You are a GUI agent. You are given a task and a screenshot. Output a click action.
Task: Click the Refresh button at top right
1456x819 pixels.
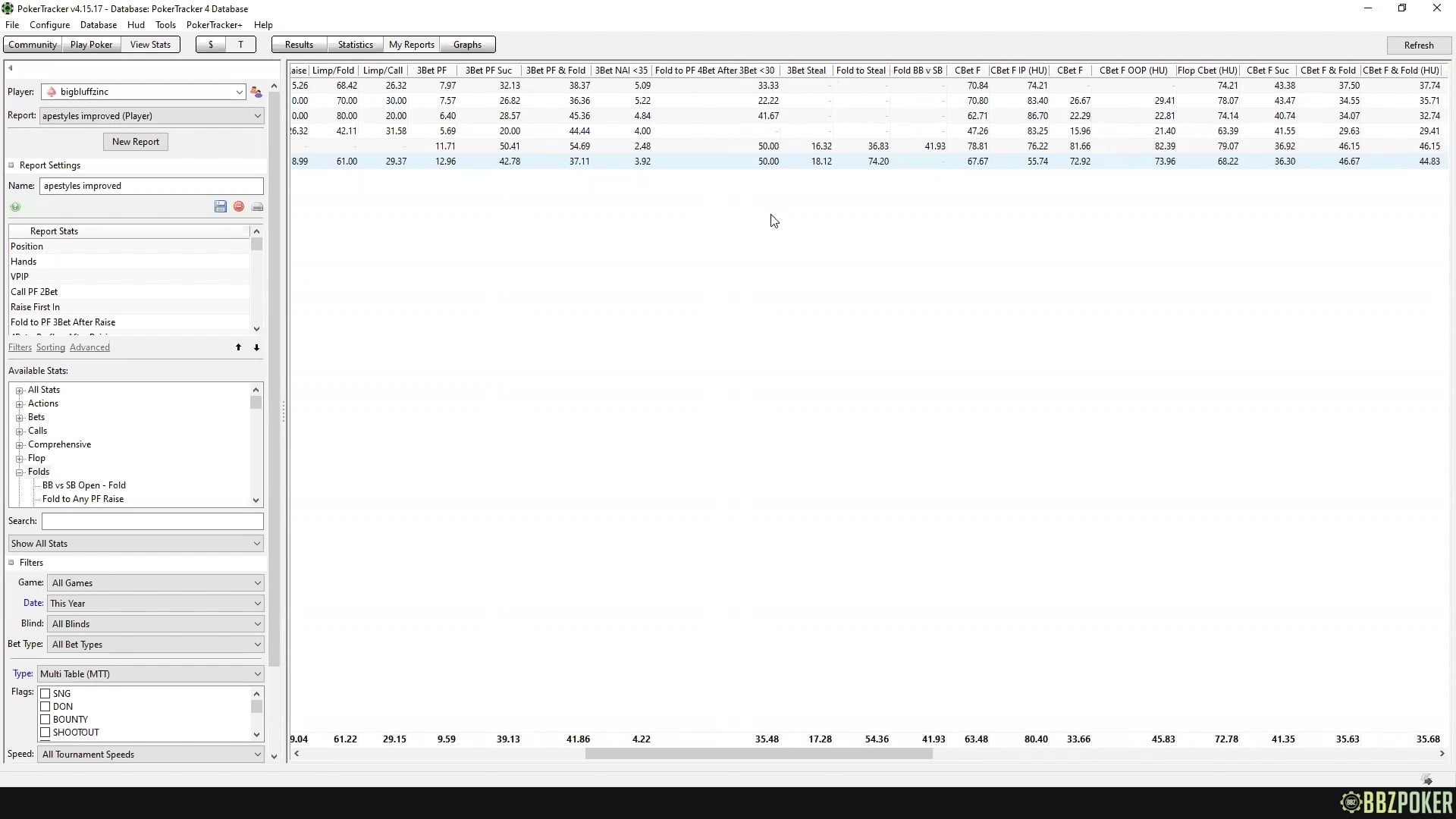click(x=1418, y=45)
